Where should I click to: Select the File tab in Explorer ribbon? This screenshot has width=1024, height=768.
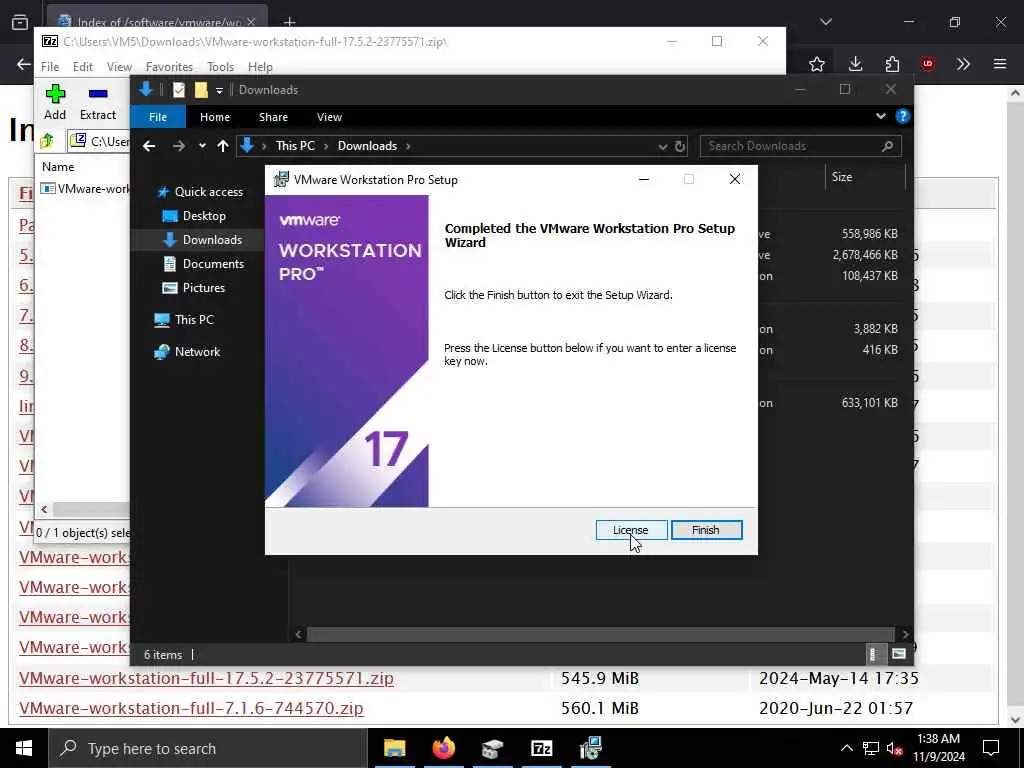point(157,117)
